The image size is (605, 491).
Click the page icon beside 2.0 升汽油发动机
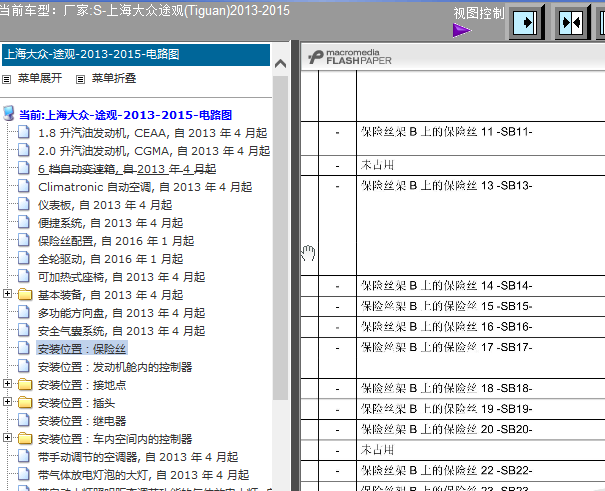tap(24, 150)
